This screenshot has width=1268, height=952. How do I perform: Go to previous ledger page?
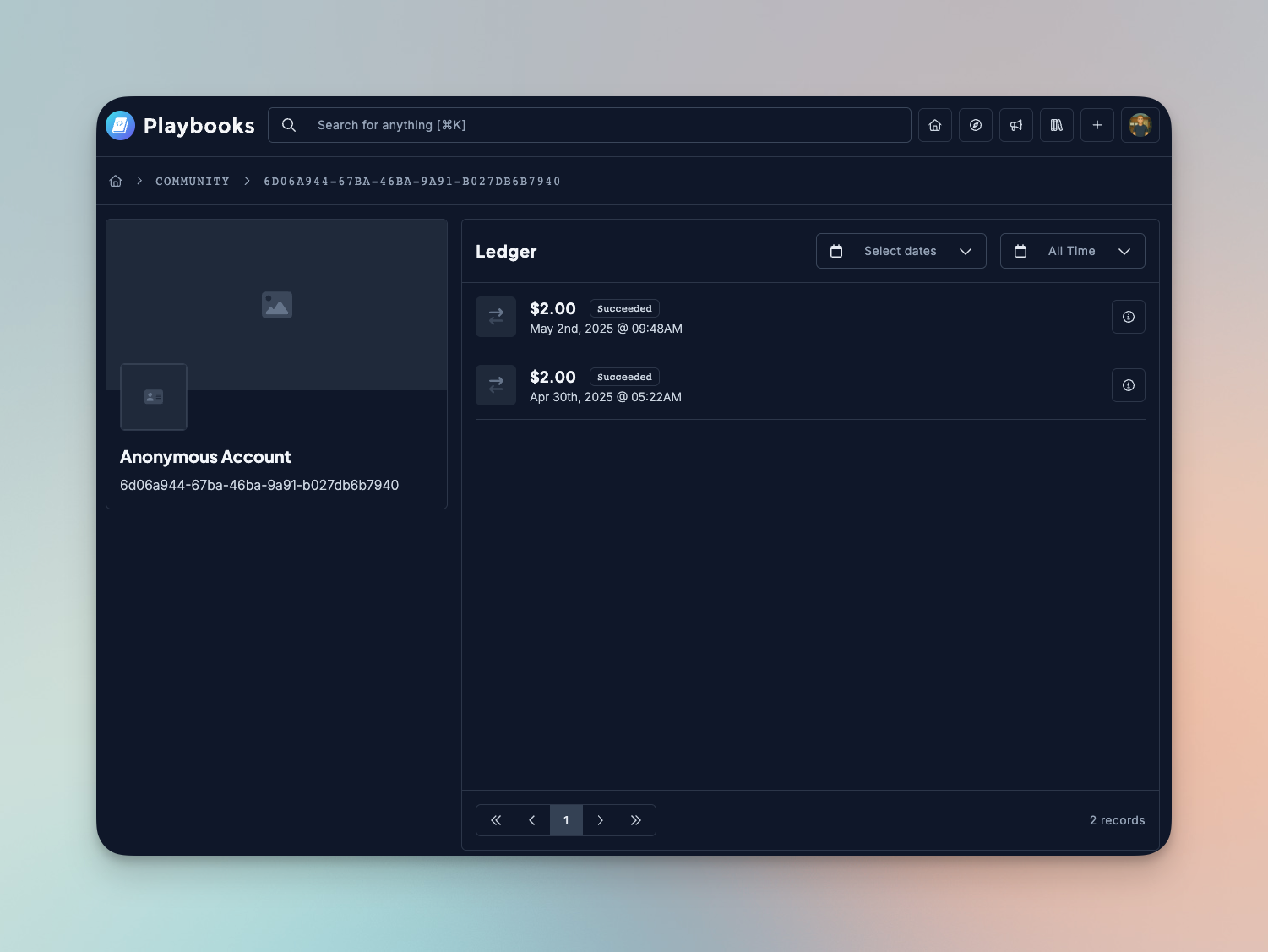click(x=532, y=820)
